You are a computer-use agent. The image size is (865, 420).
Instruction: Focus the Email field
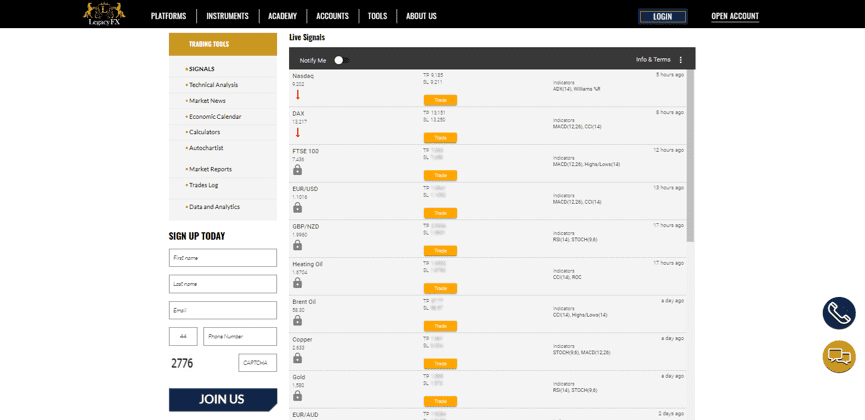(223, 310)
